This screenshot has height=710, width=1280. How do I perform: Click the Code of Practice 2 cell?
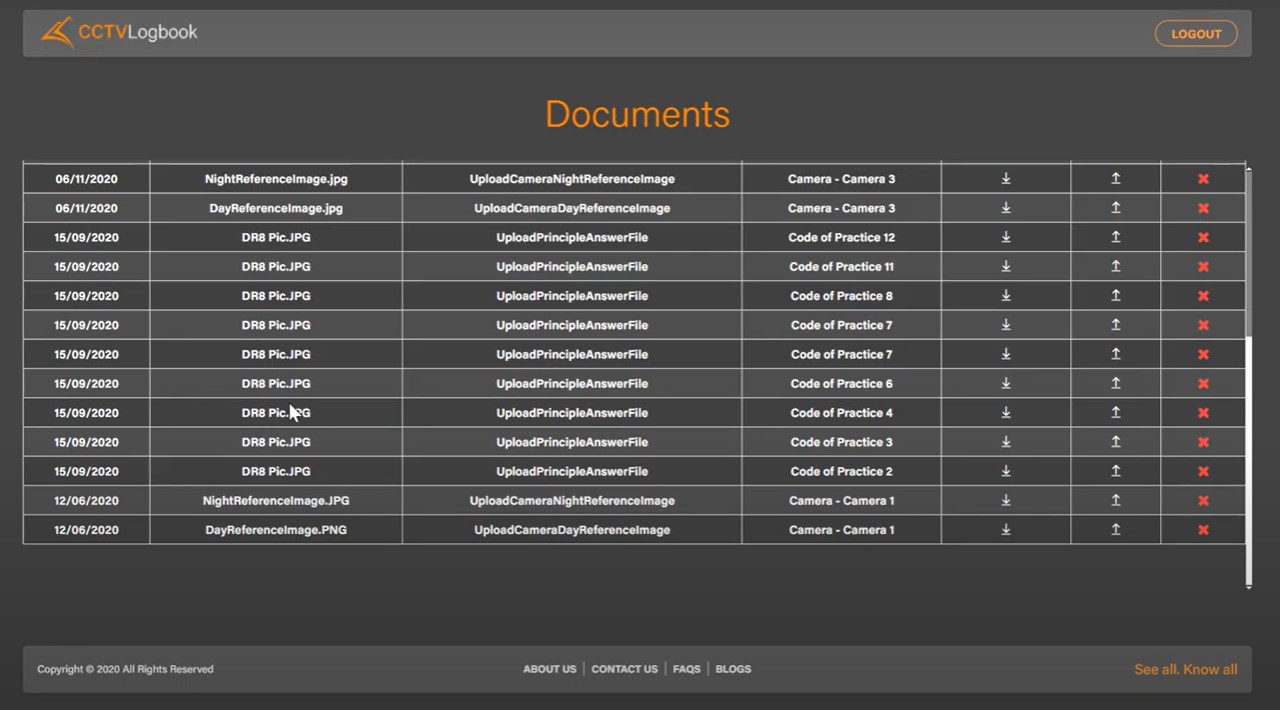[842, 471]
